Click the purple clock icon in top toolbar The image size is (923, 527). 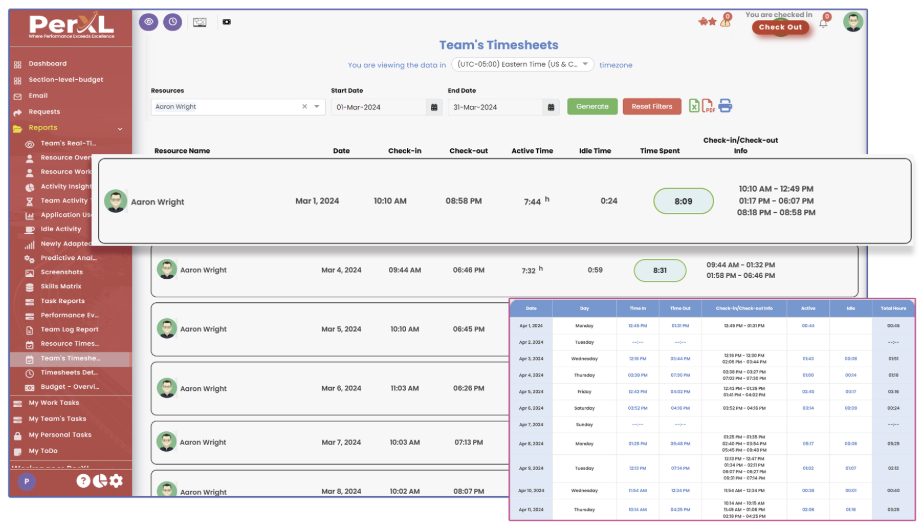172,21
